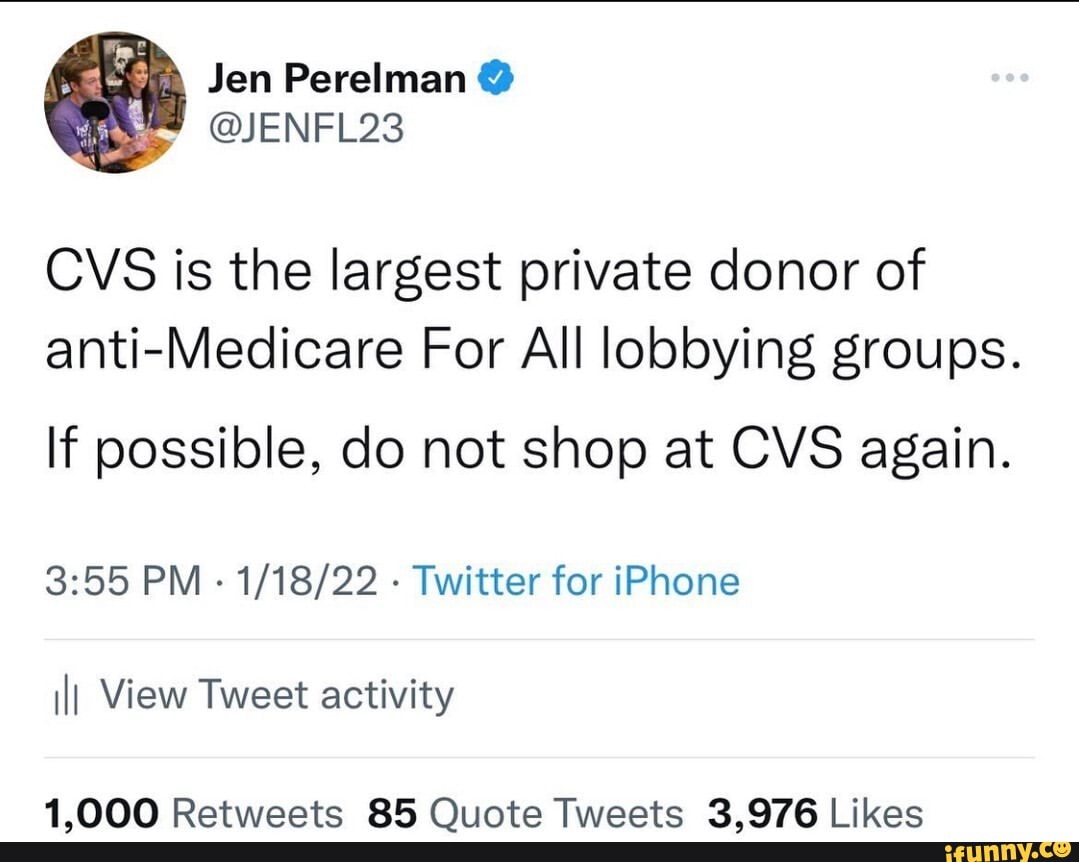The image size is (1079, 862).
Task: Click the blue verified badge next to Jen Perelman
Action: tap(496, 76)
